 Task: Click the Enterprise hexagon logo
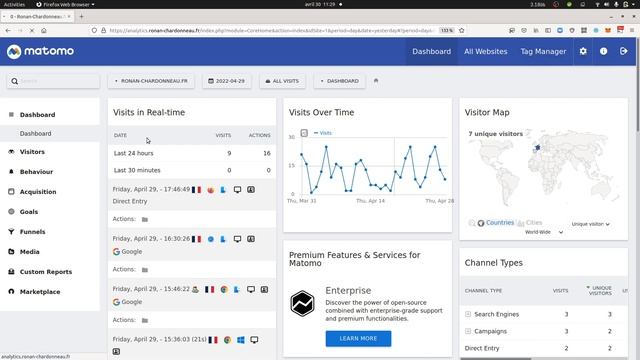(x=302, y=303)
